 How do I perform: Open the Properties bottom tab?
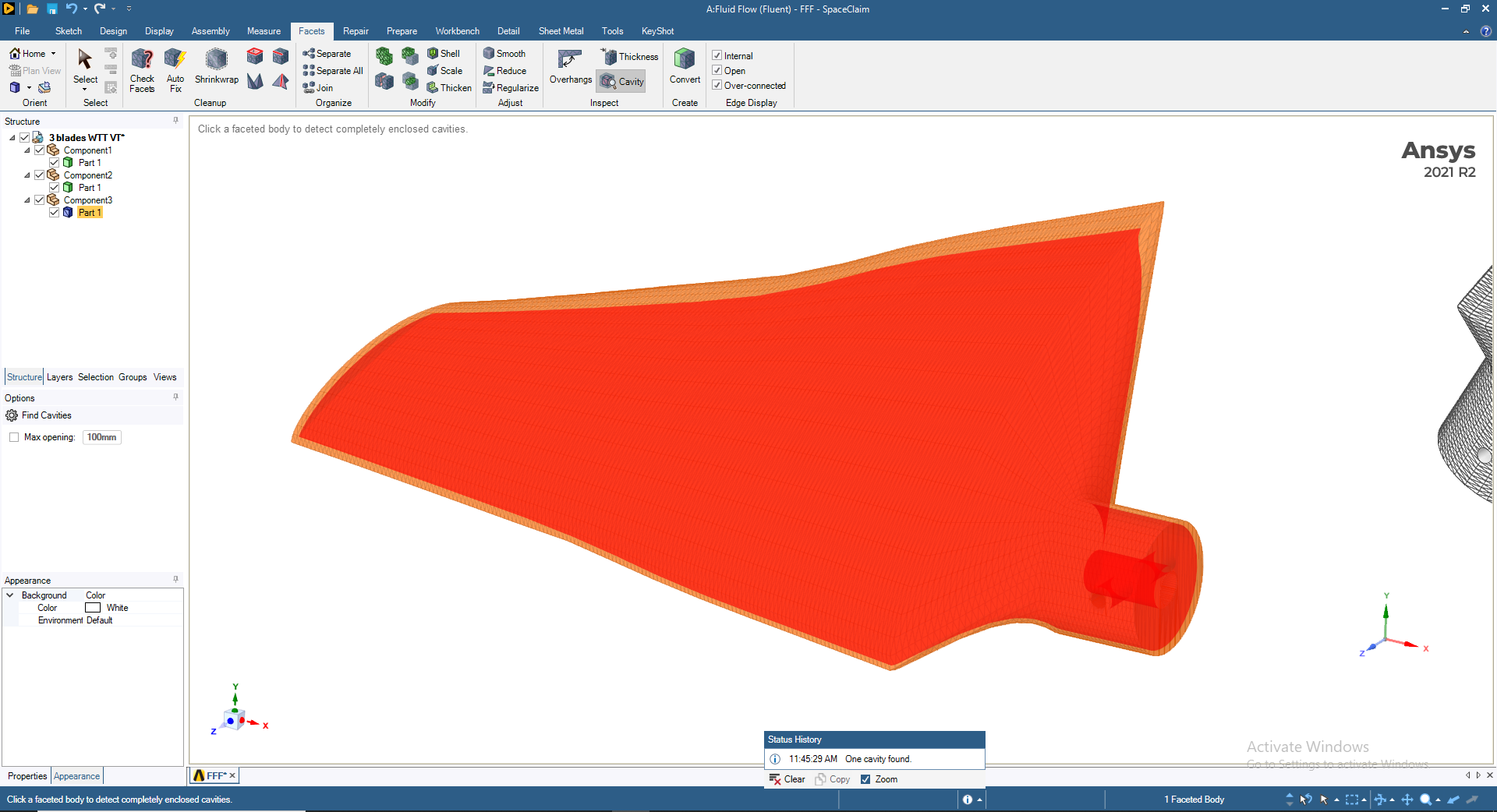point(27,776)
